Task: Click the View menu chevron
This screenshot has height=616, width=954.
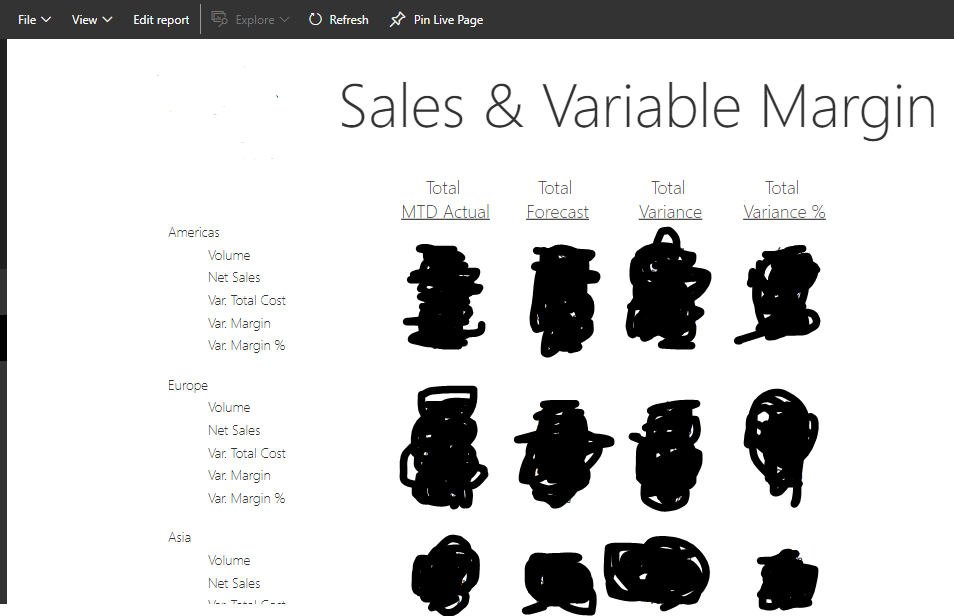Action: pos(108,19)
